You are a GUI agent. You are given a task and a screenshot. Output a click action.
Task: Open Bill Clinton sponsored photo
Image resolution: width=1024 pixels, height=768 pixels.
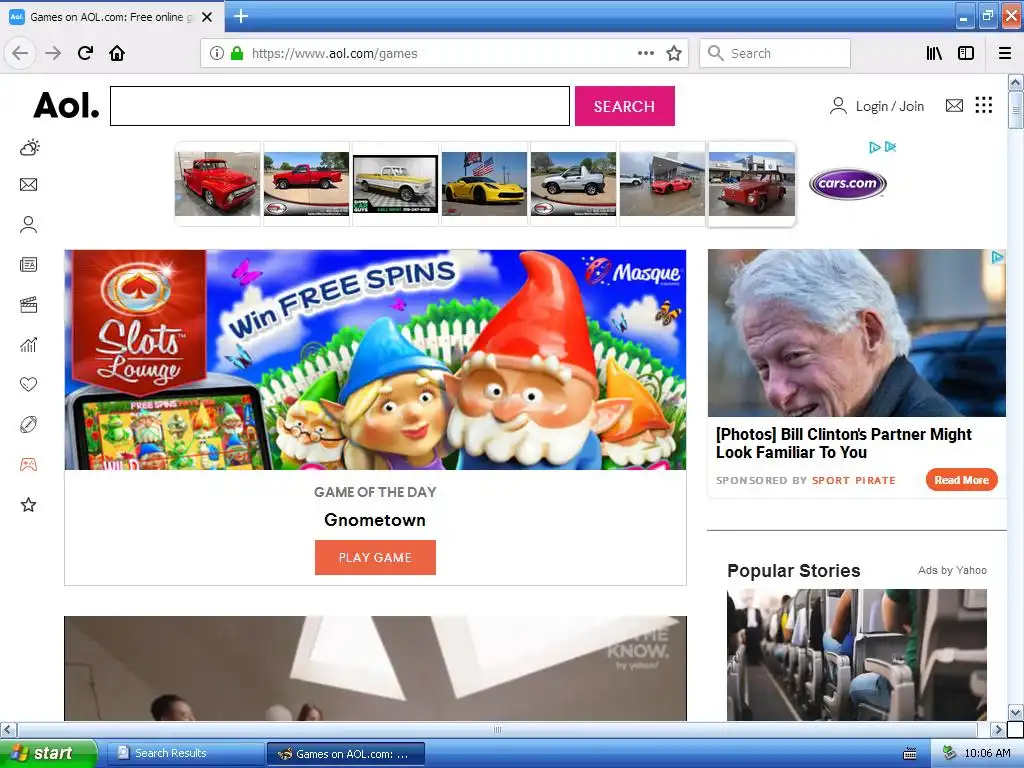click(x=857, y=333)
